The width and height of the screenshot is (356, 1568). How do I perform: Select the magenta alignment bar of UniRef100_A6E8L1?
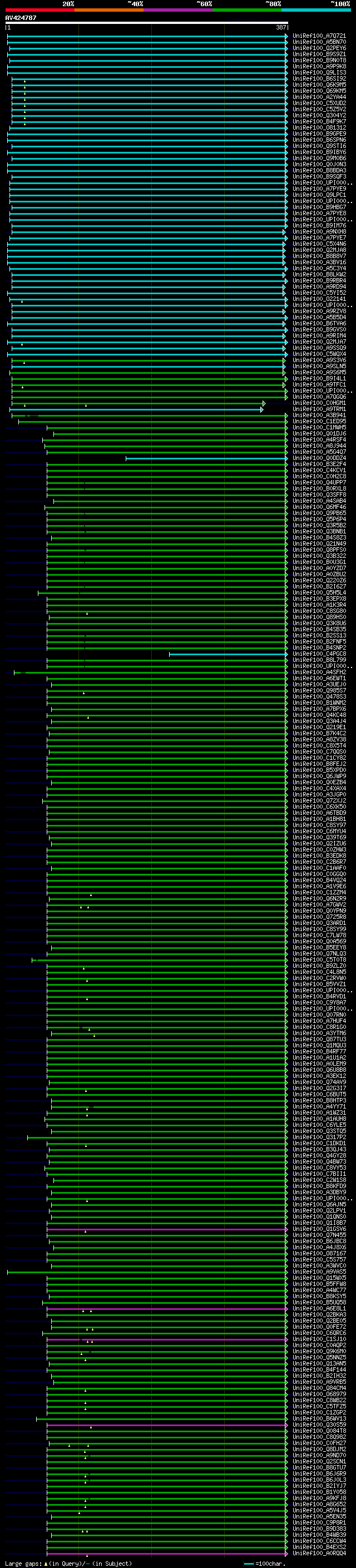(x=167, y=1309)
